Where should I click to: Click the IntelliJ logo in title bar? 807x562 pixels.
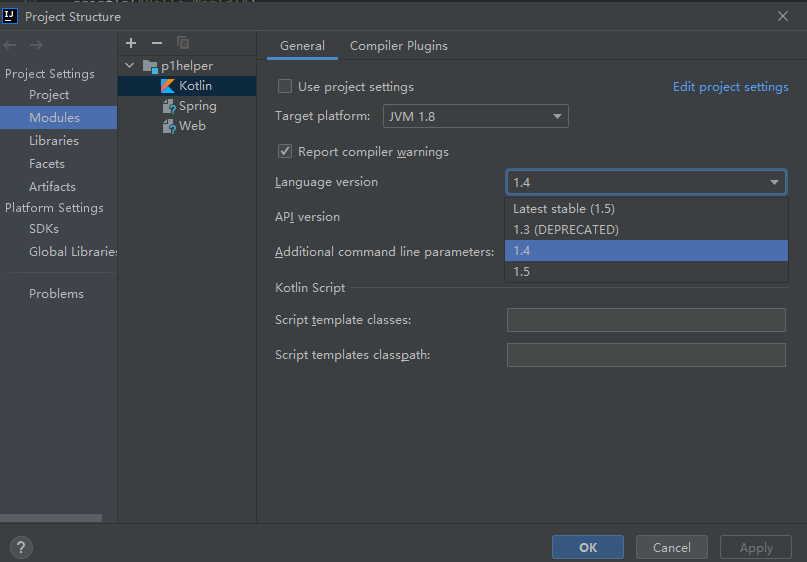pyautogui.click(x=10, y=16)
